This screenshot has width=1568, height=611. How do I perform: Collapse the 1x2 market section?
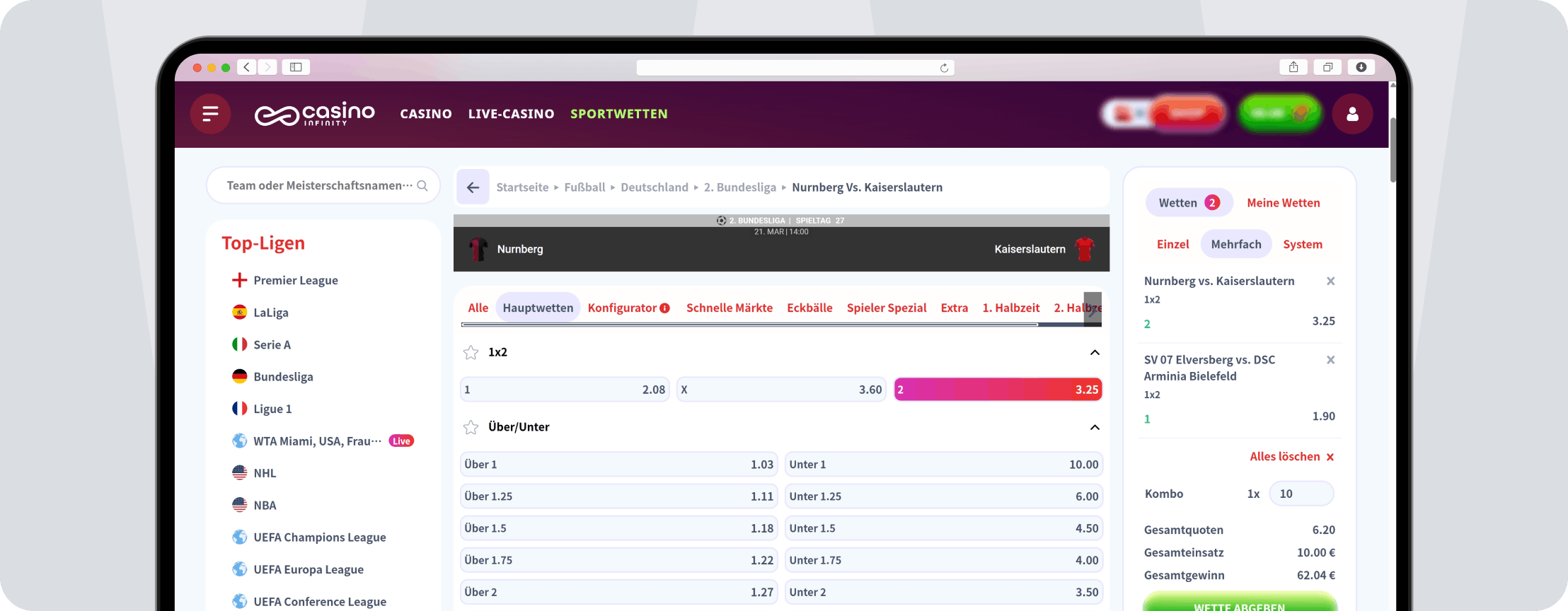[x=1095, y=352]
